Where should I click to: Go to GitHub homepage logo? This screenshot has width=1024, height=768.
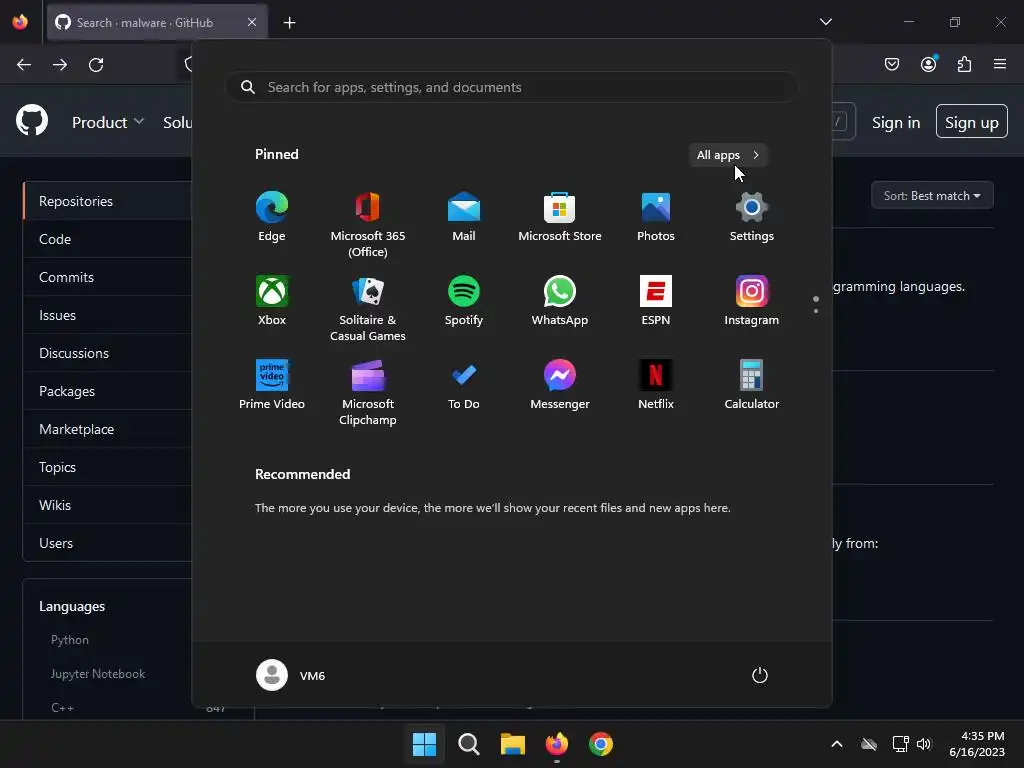pyautogui.click(x=32, y=120)
